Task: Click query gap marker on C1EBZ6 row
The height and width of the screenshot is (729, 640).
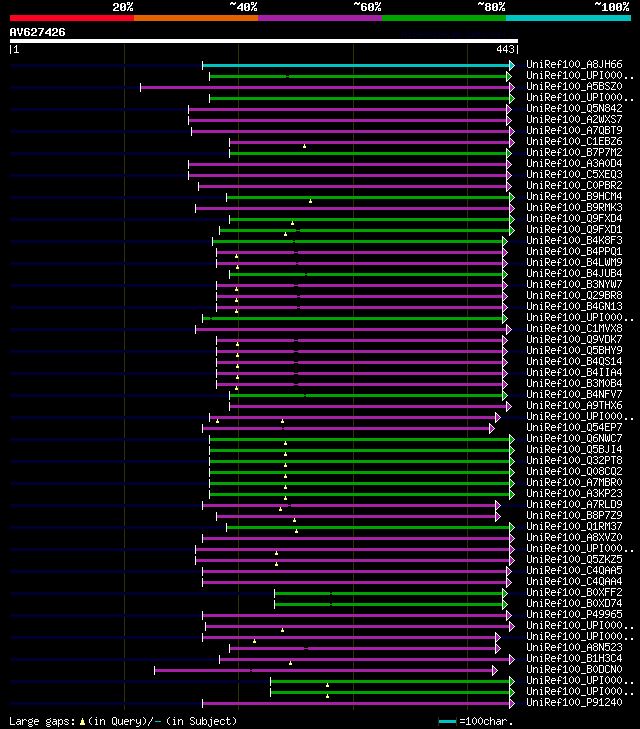Action: (x=304, y=146)
